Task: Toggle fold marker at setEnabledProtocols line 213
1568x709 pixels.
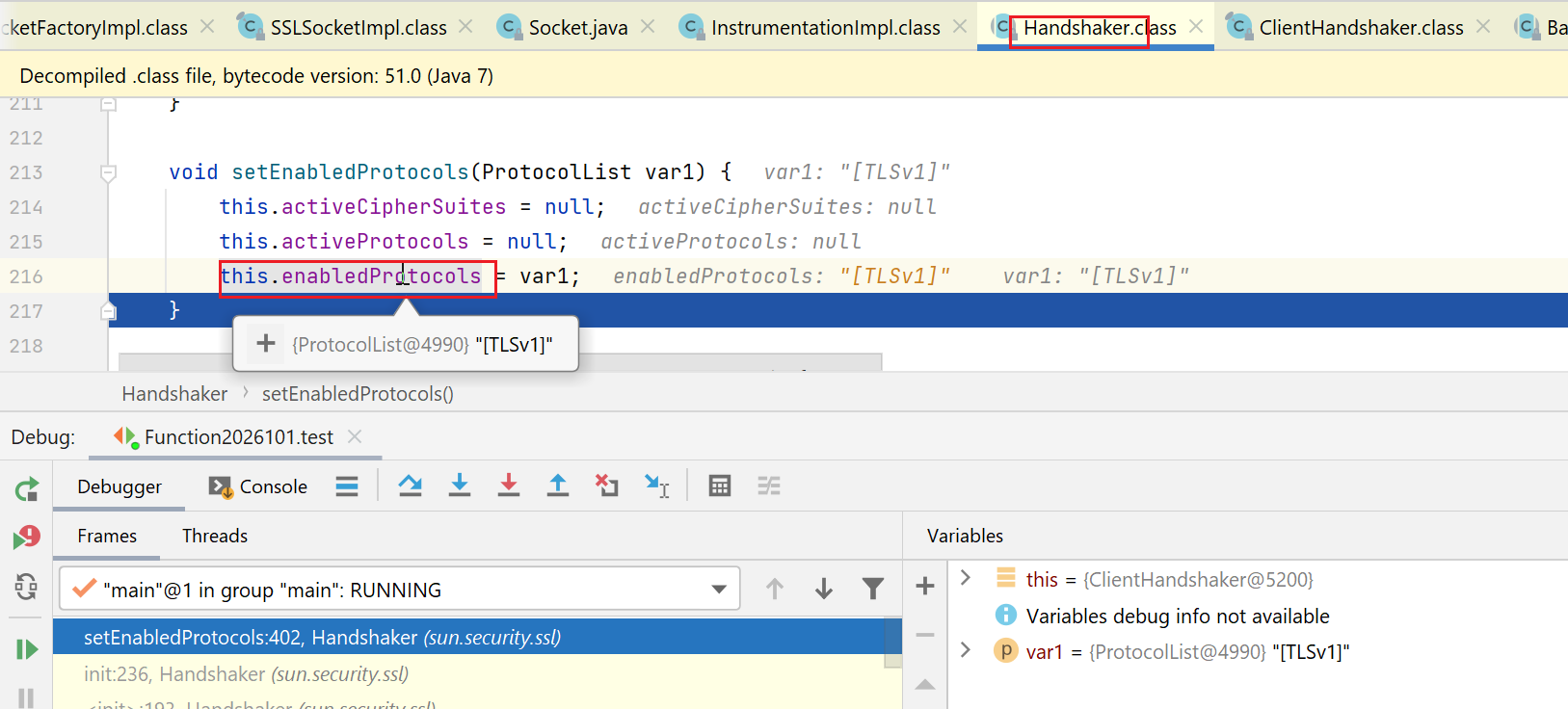Action: coord(108,173)
